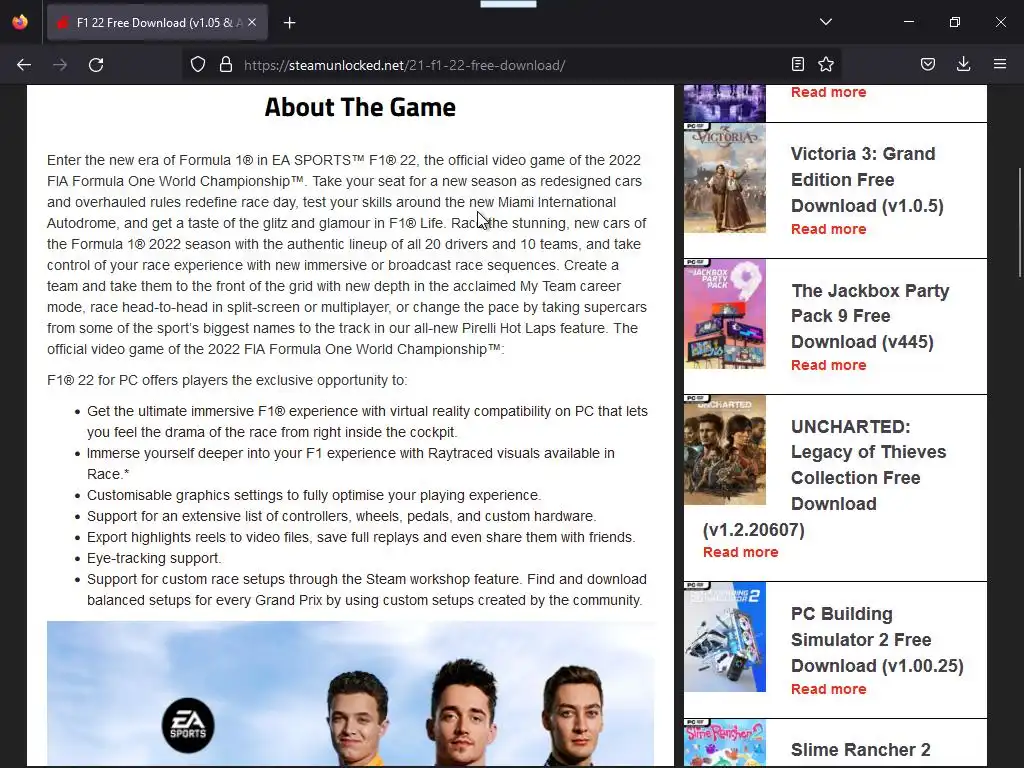Open Victoria 3 Grand Edition title link
Screen dimensions: 1024x768
tap(867, 180)
